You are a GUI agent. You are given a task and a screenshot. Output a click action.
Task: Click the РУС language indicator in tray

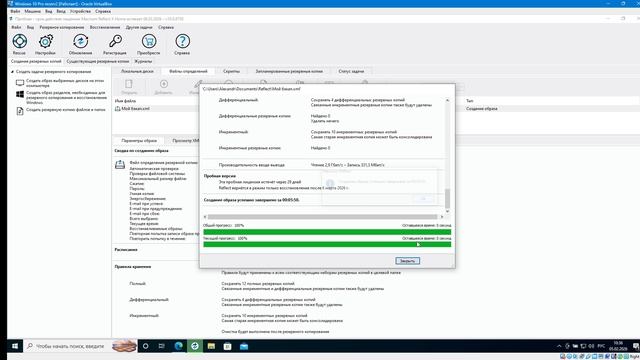pos(601,346)
